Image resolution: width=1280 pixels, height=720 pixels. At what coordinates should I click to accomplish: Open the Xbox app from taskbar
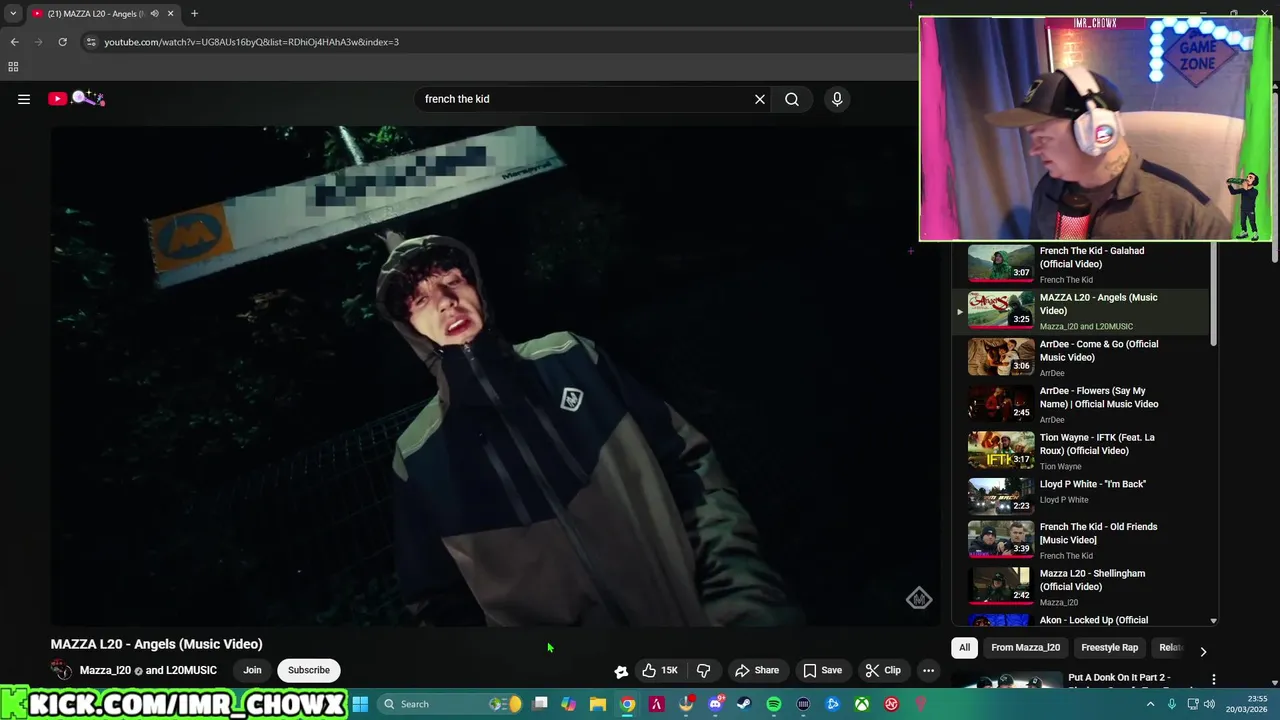coord(862,704)
